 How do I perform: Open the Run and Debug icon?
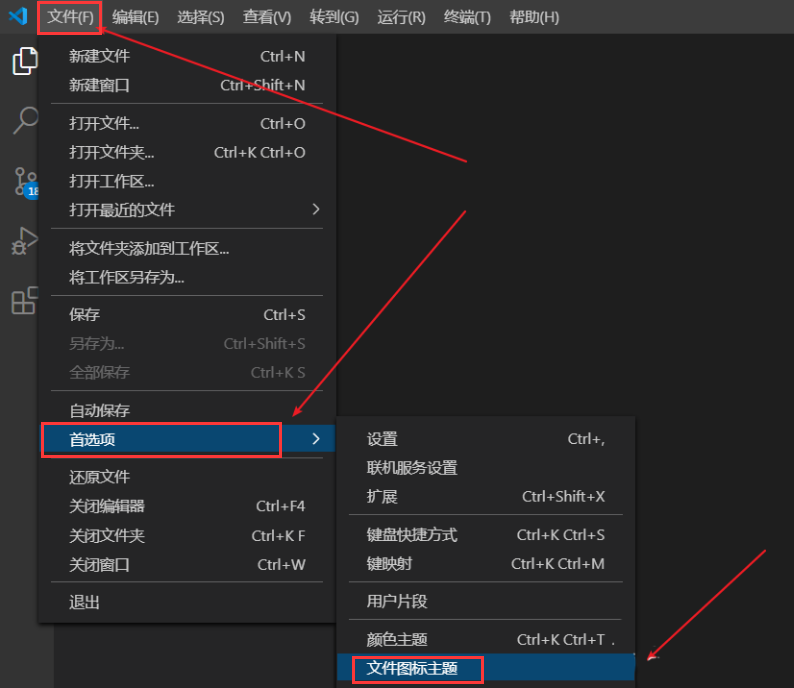24,241
